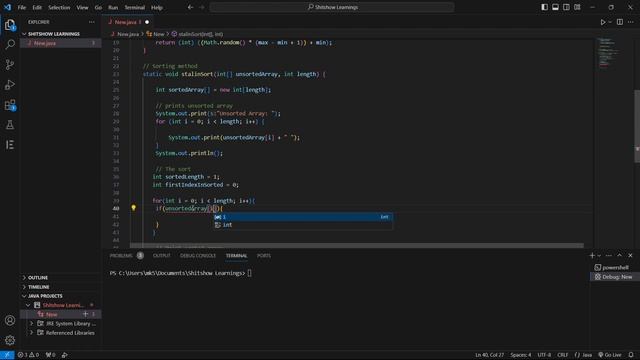The width and height of the screenshot is (640, 360).
Task: Click the lightbulb code action icon
Action: pyautogui.click(x=133, y=208)
